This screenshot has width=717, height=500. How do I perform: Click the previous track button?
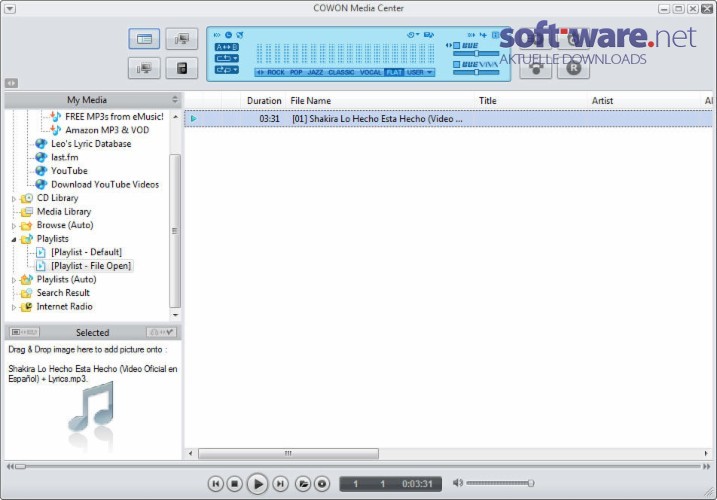click(216, 484)
